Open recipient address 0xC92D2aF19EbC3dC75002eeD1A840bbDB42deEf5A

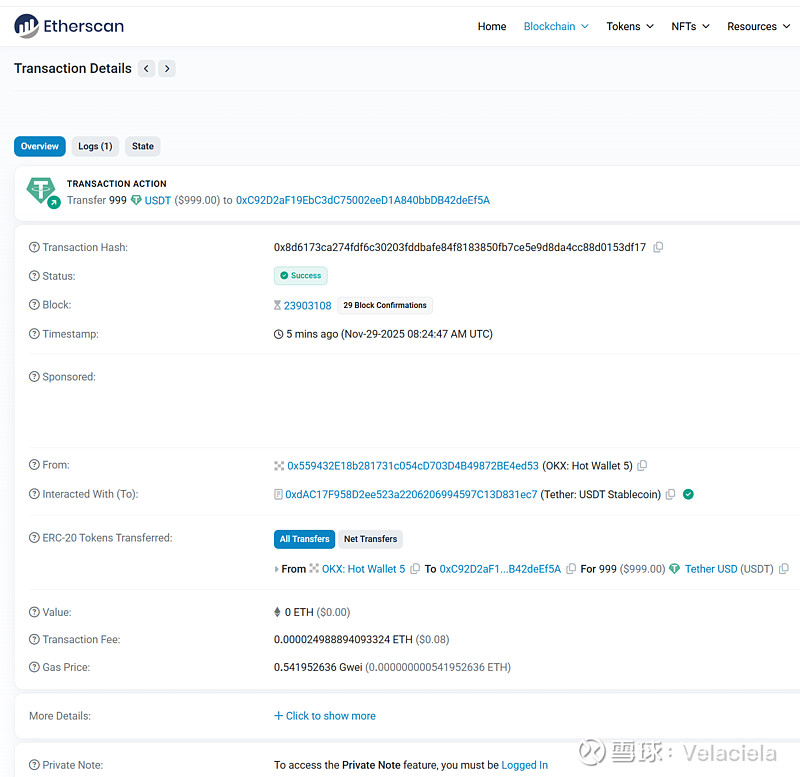click(x=363, y=200)
